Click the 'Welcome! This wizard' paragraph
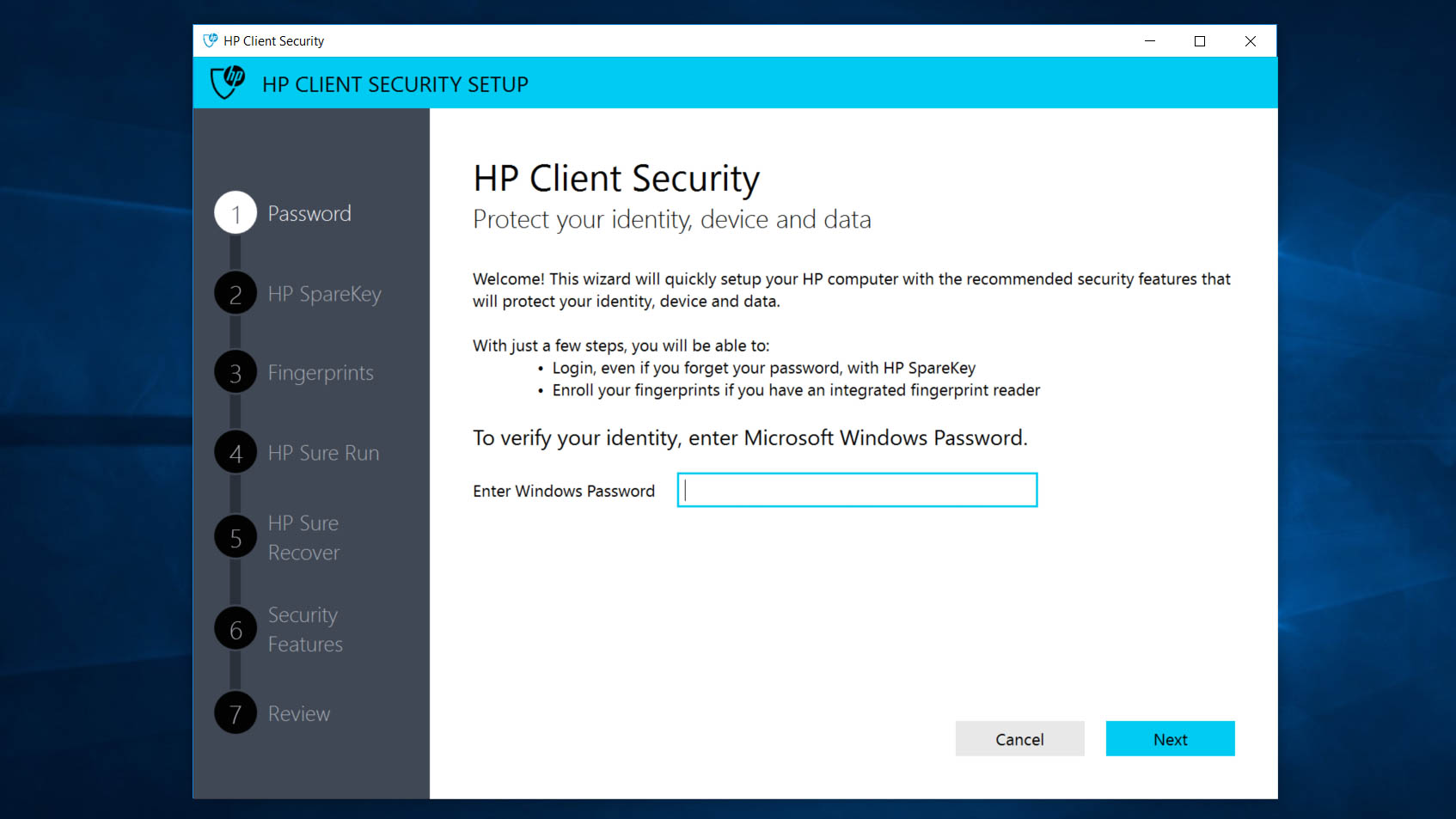1456x819 pixels. pos(852,290)
